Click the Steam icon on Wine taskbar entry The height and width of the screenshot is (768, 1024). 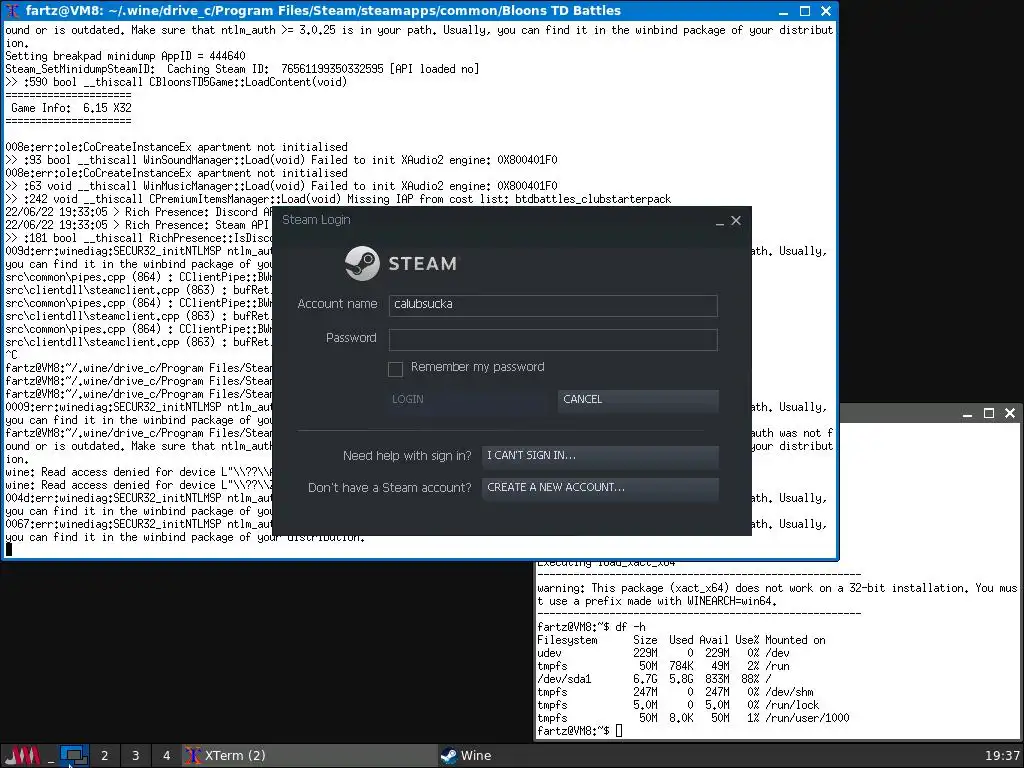point(449,756)
